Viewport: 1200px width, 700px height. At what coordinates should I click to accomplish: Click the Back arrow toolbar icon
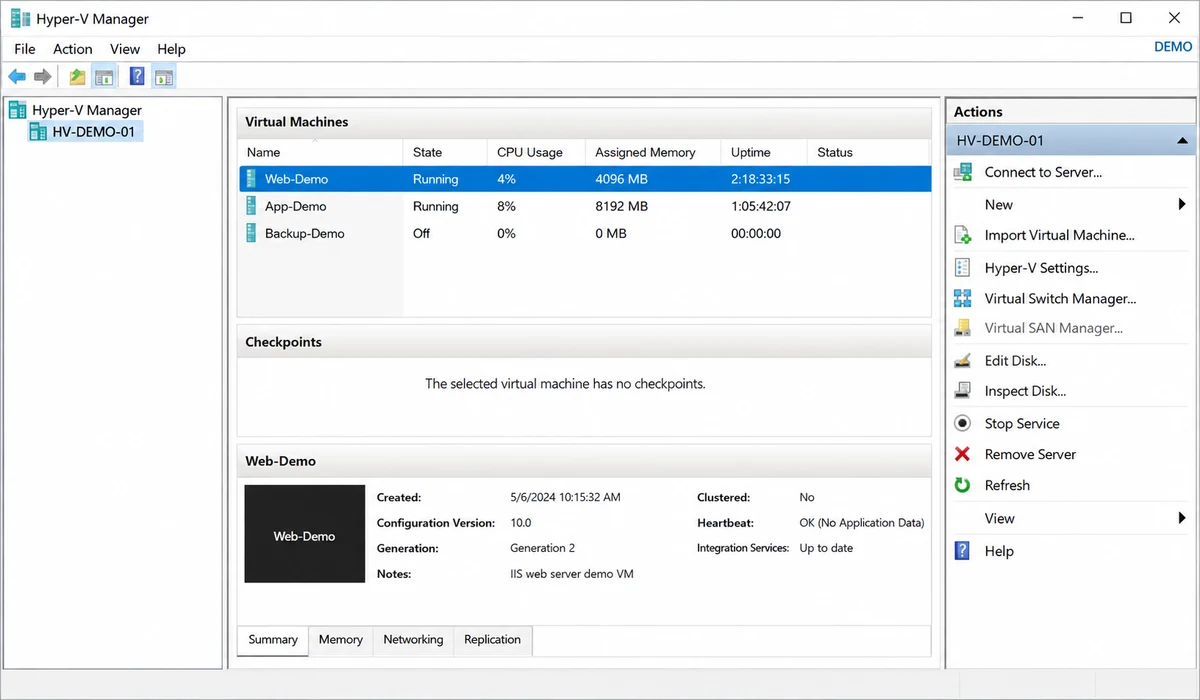[x=17, y=76]
